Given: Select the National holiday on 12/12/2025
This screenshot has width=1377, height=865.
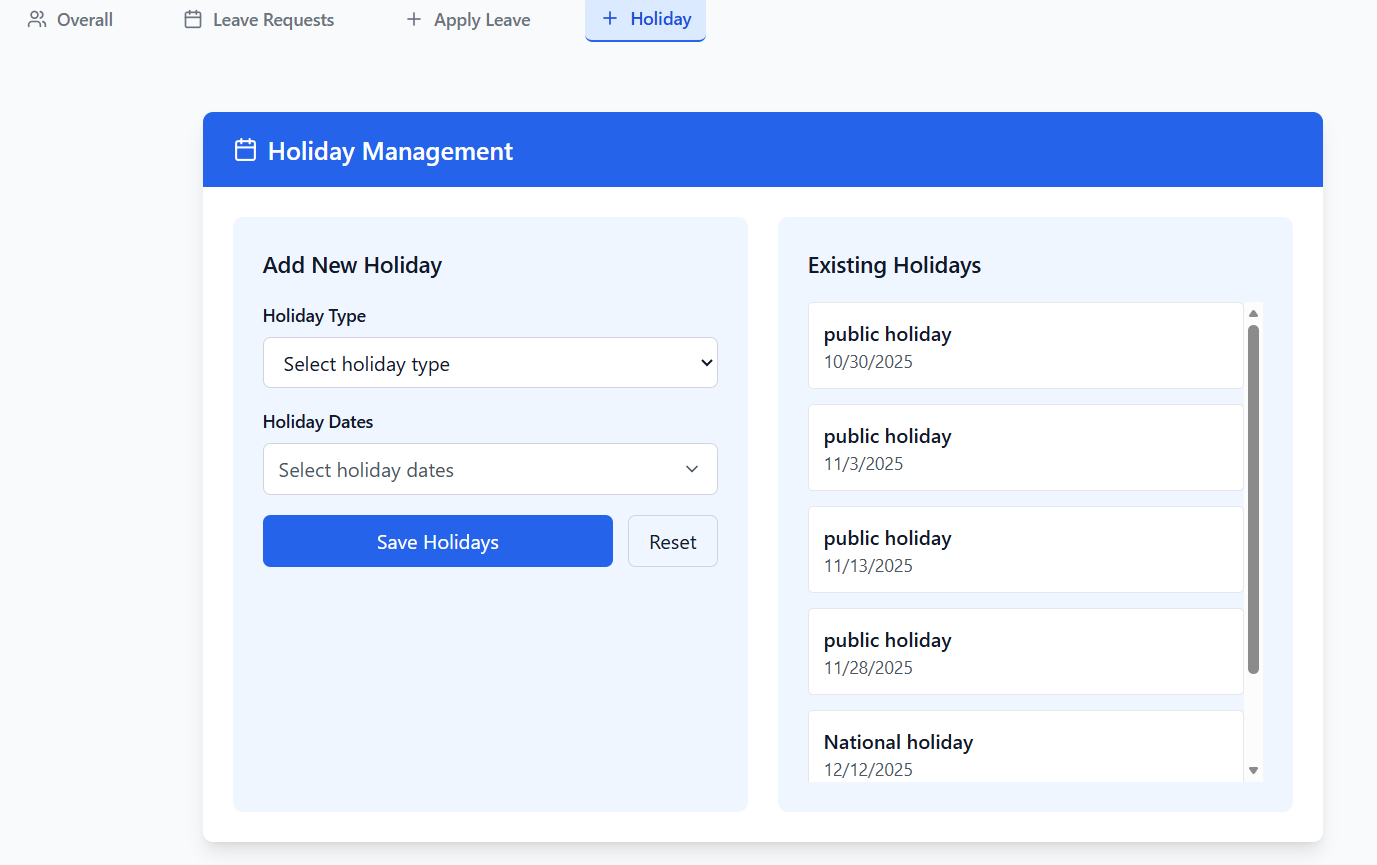Looking at the screenshot, I should tap(1025, 748).
